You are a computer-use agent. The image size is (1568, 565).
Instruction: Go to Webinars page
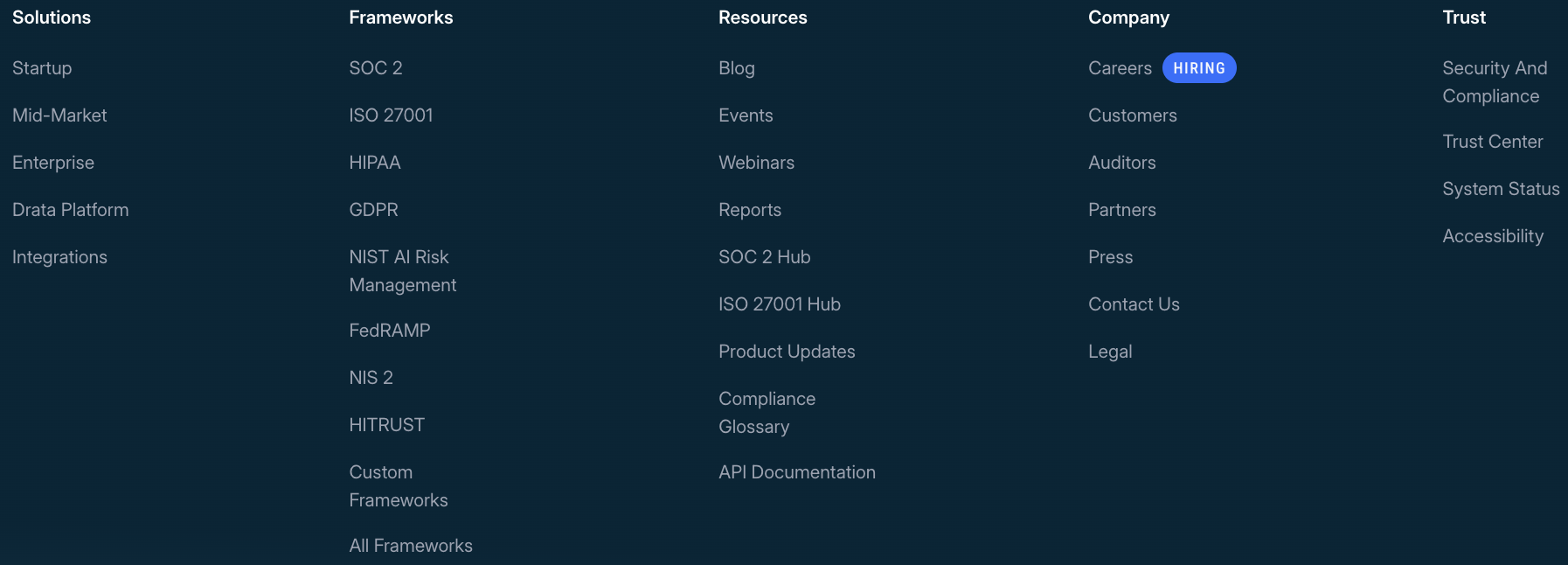pos(756,163)
